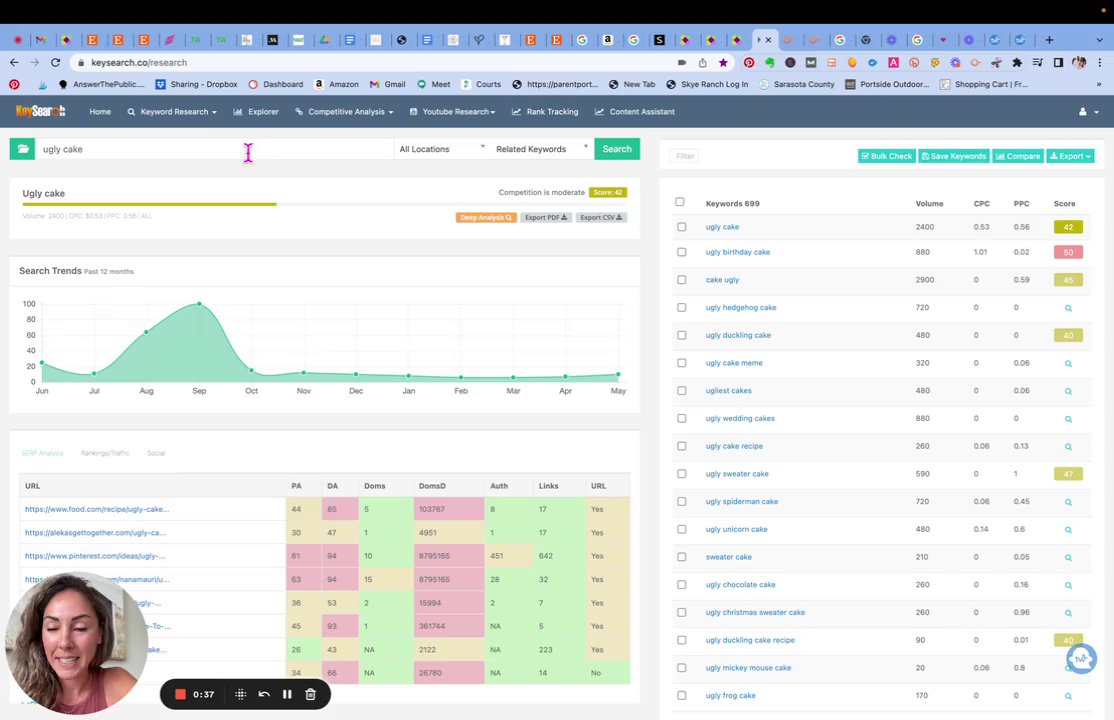The width and height of the screenshot is (1114, 720).
Task: Open Content Assistant in navigation bar
Action: point(634,112)
